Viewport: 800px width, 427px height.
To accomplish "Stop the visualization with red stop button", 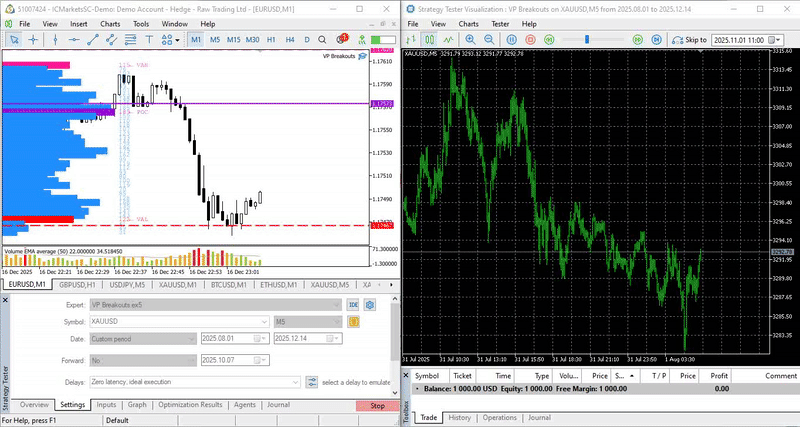I will (530, 39).
